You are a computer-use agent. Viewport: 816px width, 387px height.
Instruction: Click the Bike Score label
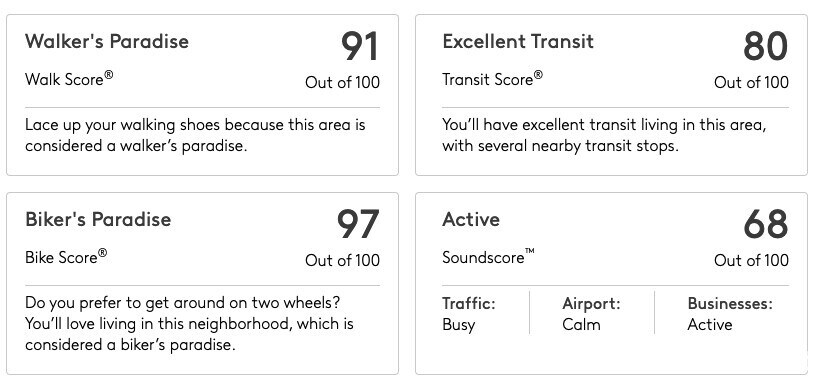pos(66,257)
